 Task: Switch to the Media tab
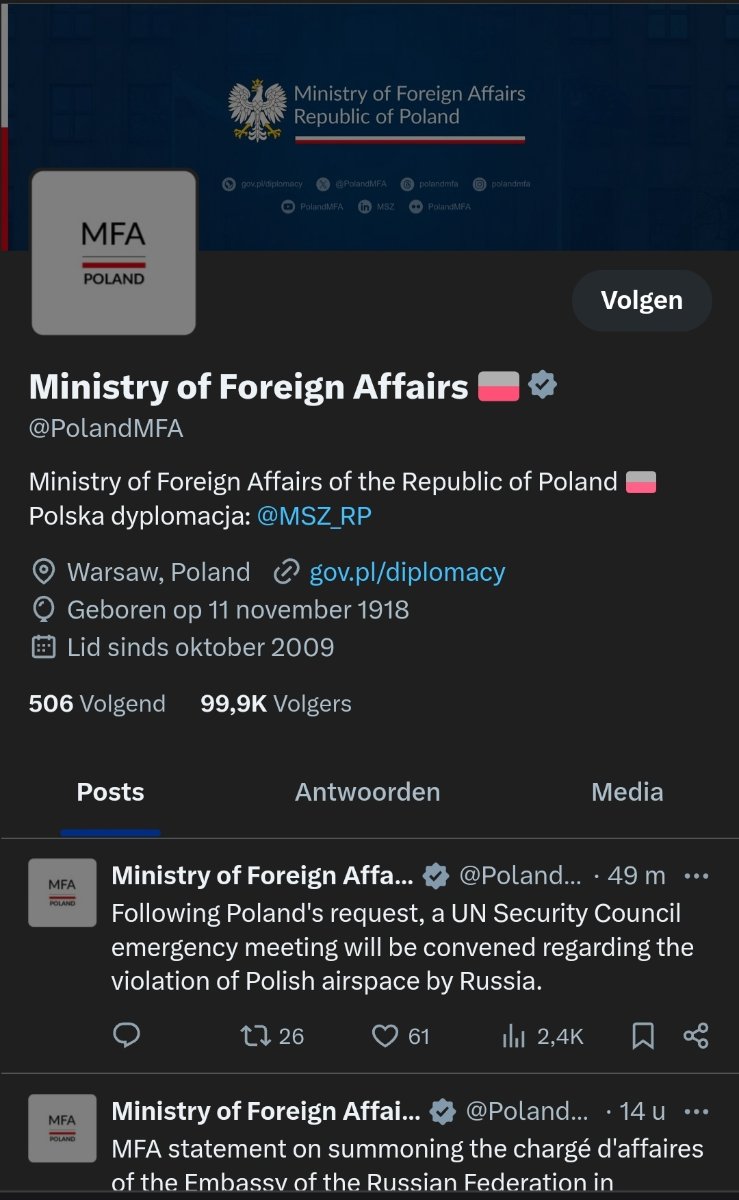627,792
